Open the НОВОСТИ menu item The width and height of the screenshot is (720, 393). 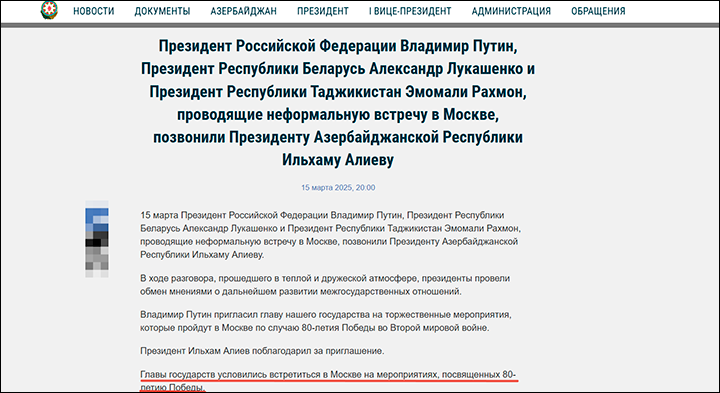94,11
